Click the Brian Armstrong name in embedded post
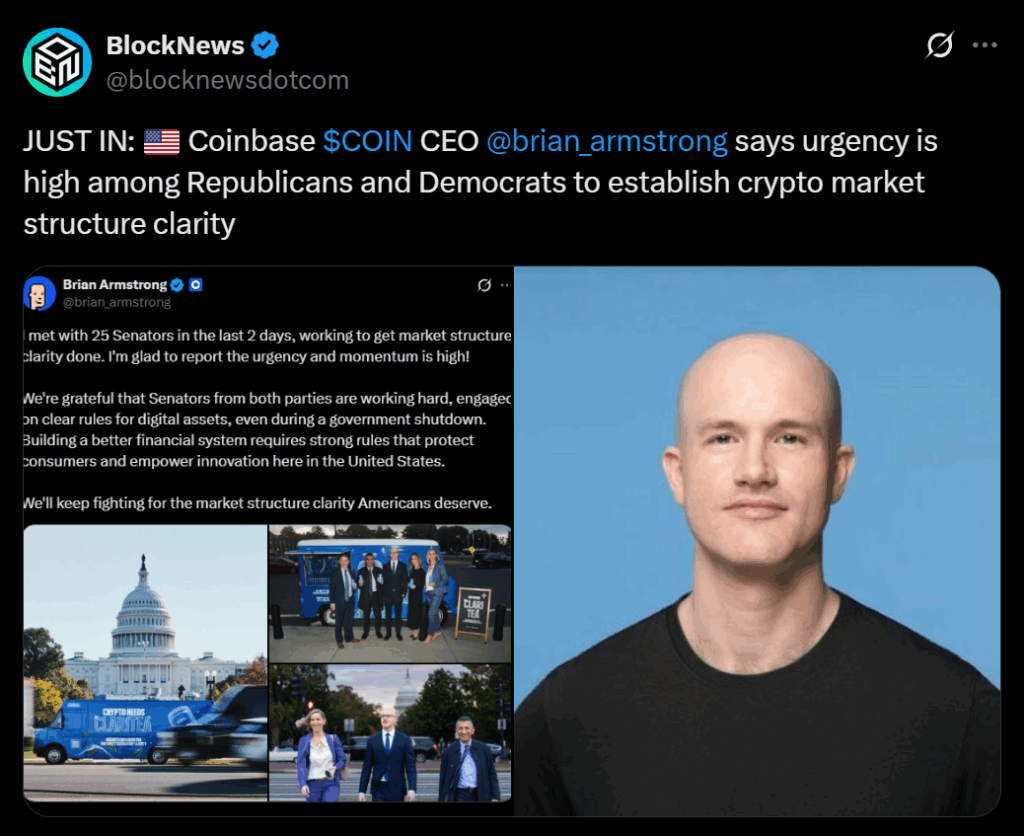Viewport: 1024px width, 836px height. tap(114, 285)
